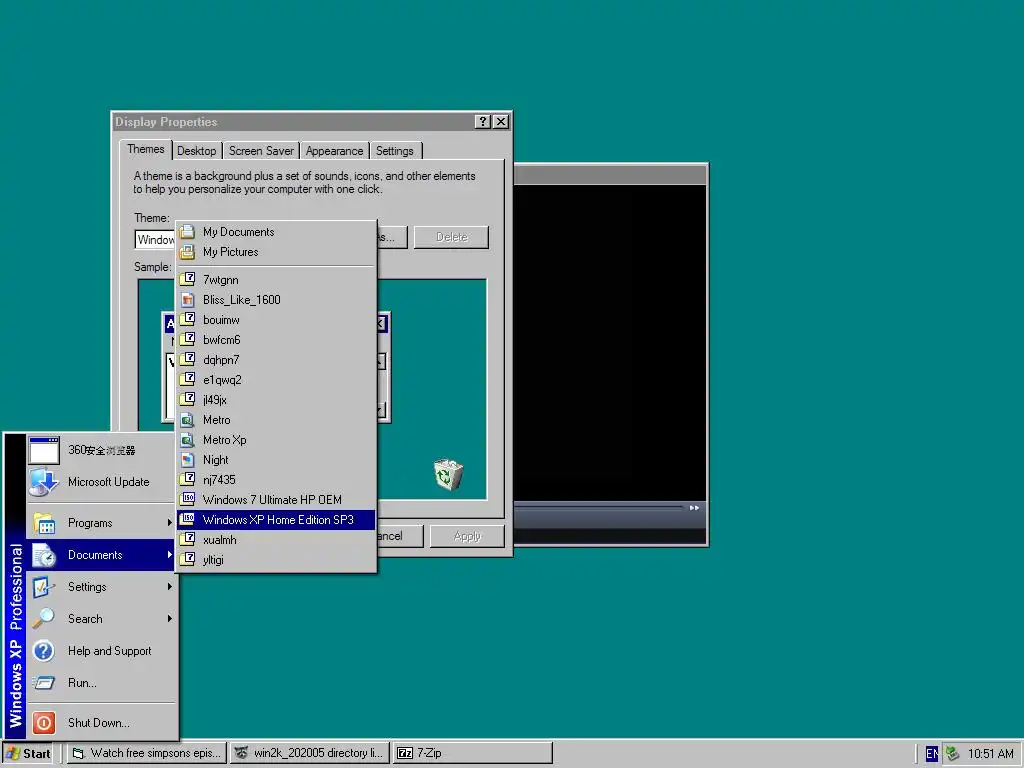
Task: Click the red Shut Down power icon
Action: tap(44, 723)
